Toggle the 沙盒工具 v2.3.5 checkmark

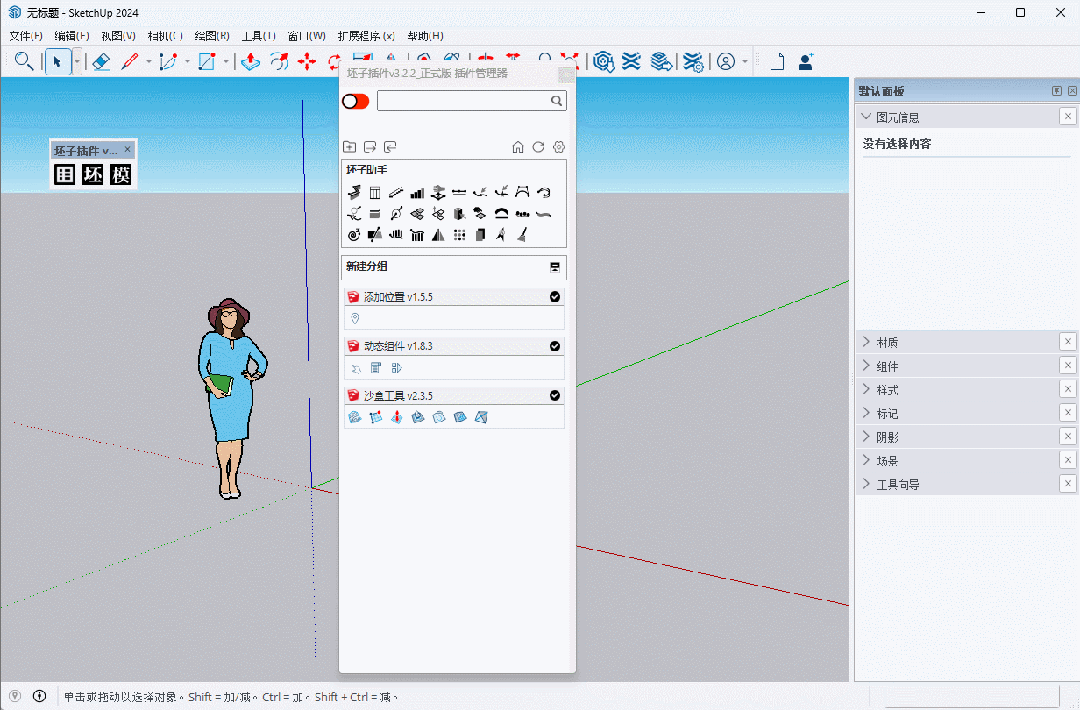[x=554, y=395]
